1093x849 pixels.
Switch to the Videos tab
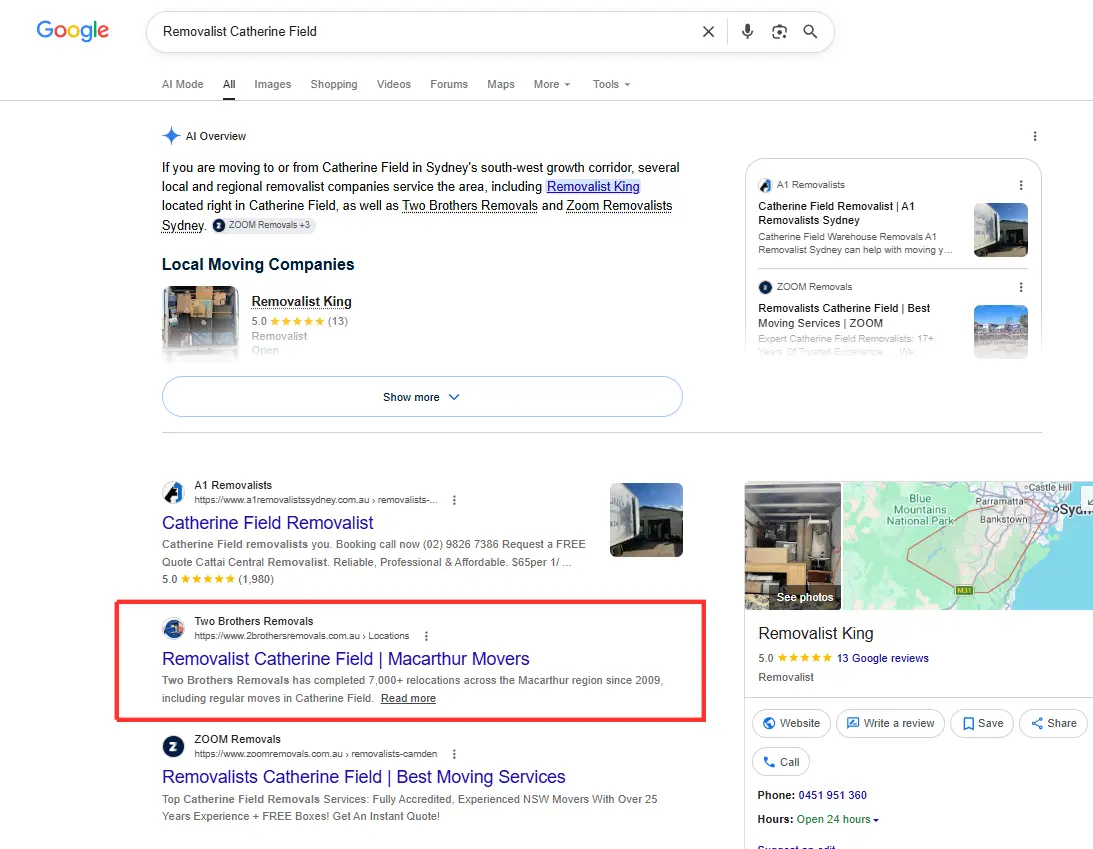click(x=394, y=84)
